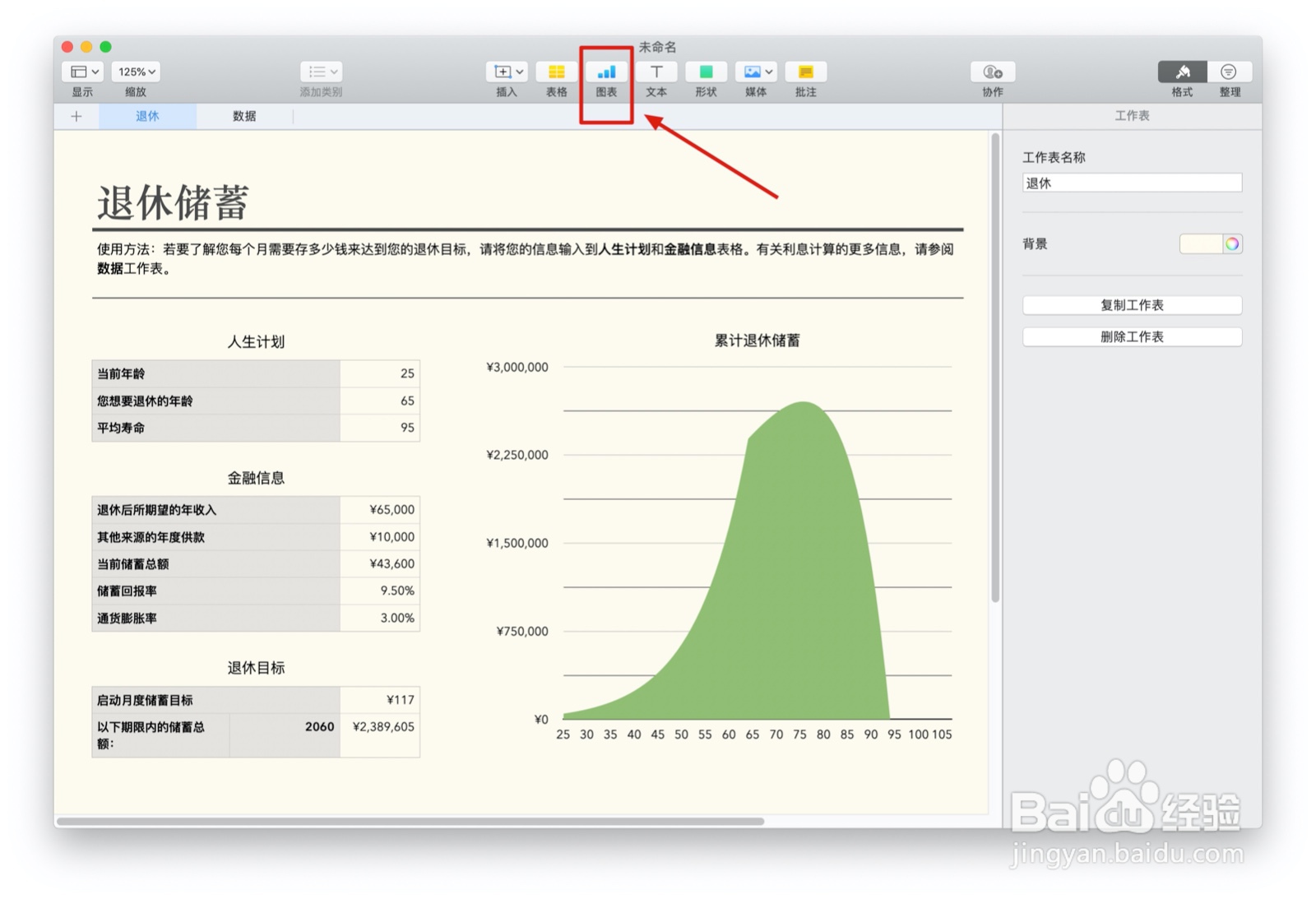
Task: Click the 显示 (View) toolbar icon
Action: click(81, 72)
